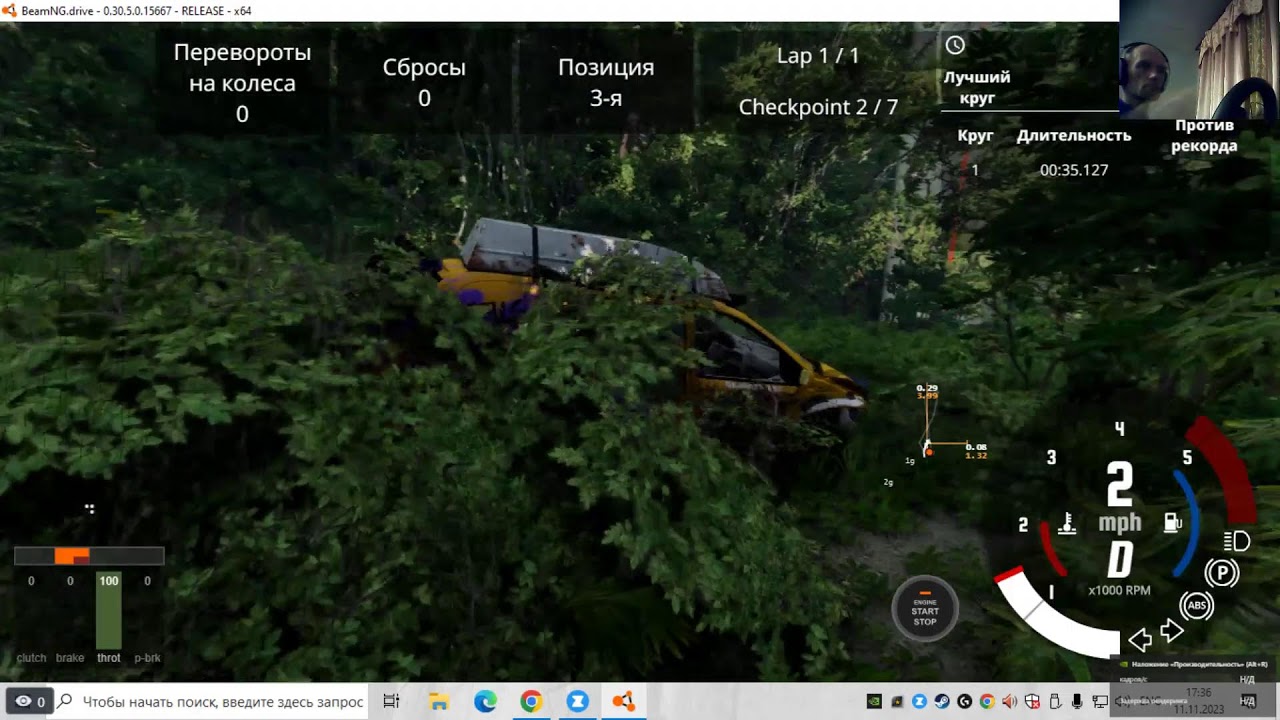
Task: Click the fuel pump gauge icon
Action: 1173,522
